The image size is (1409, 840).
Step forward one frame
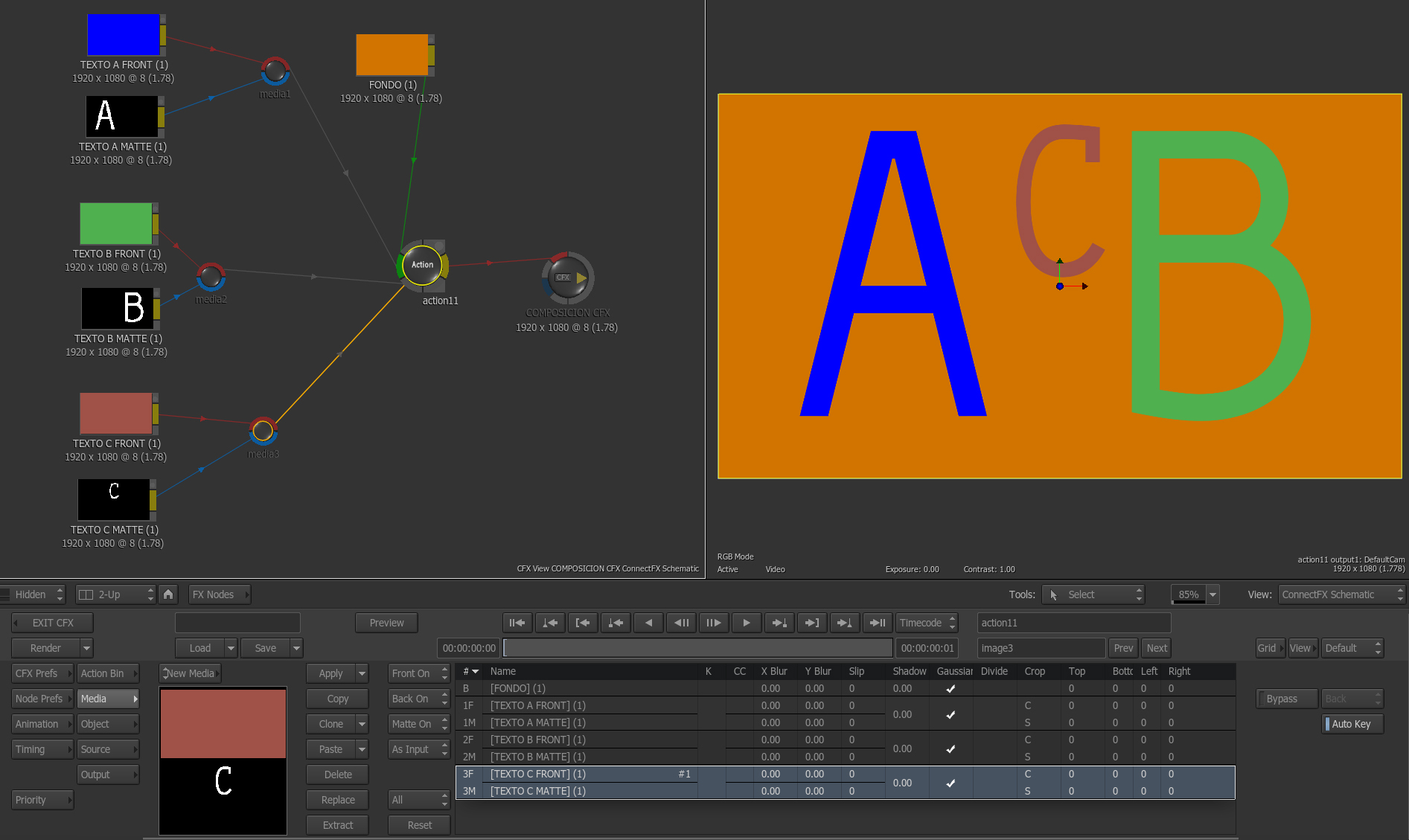pyautogui.click(x=714, y=623)
